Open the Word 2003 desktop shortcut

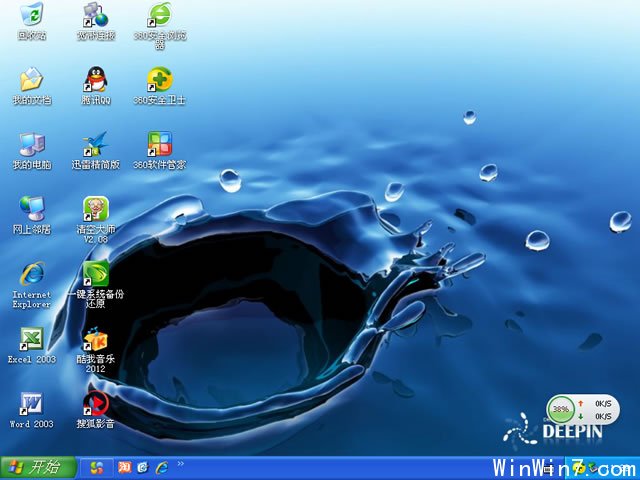[31, 403]
